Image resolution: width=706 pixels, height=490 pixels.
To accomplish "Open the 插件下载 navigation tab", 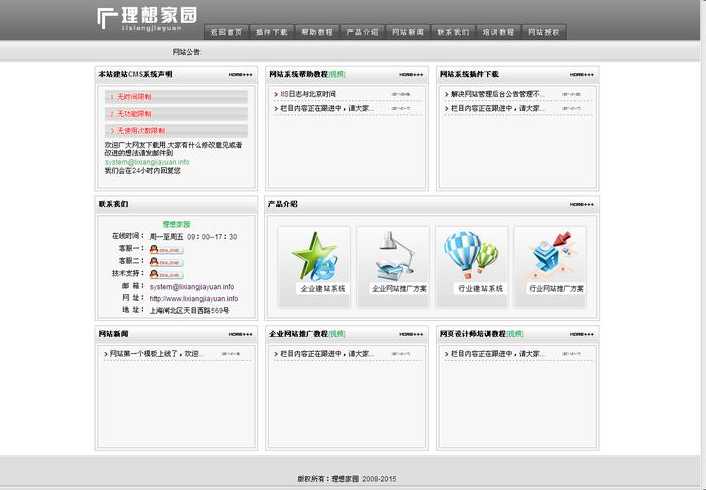I will [272, 32].
